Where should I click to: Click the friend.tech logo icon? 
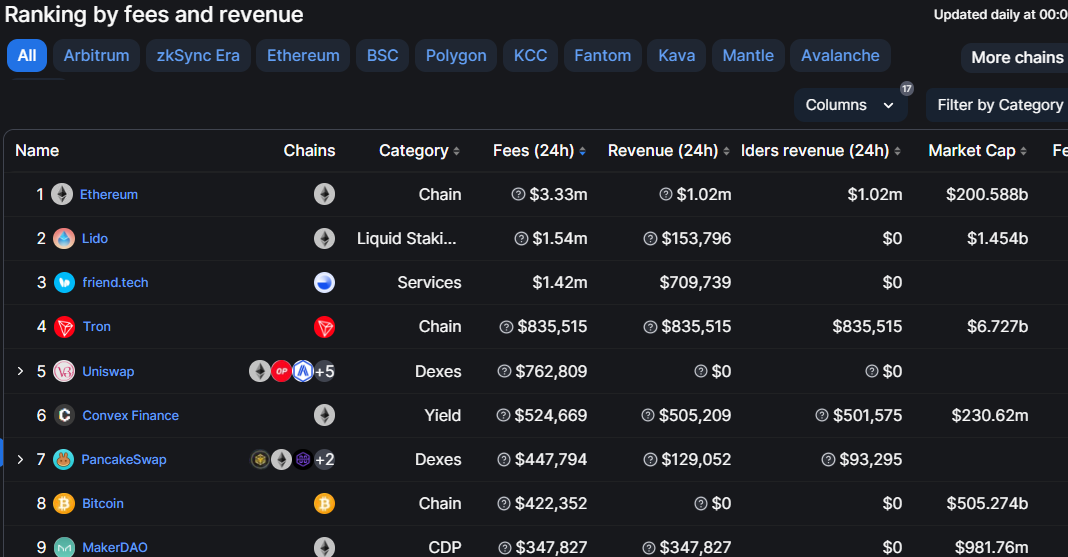64,283
